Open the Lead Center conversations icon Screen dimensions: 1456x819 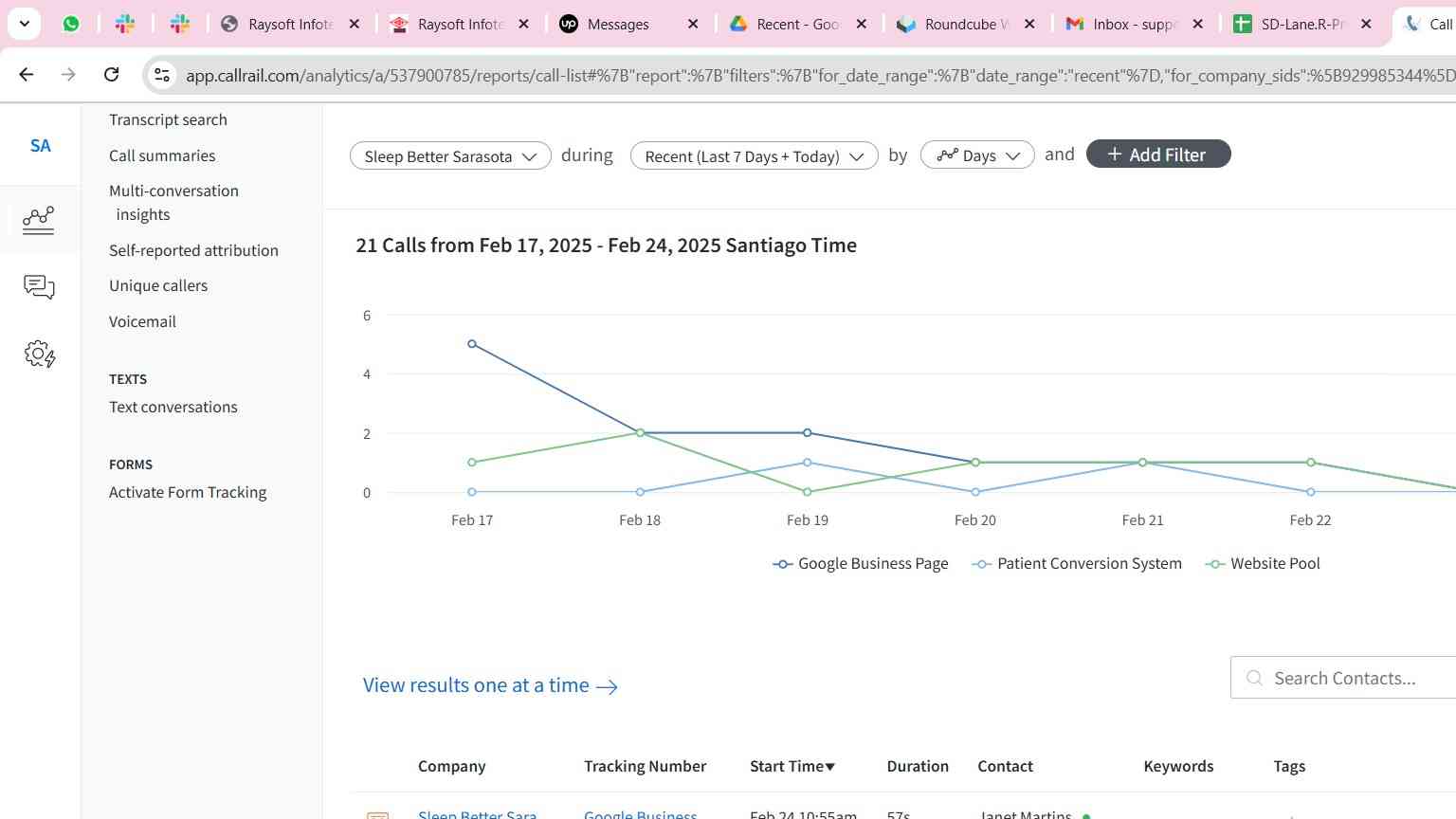(39, 287)
